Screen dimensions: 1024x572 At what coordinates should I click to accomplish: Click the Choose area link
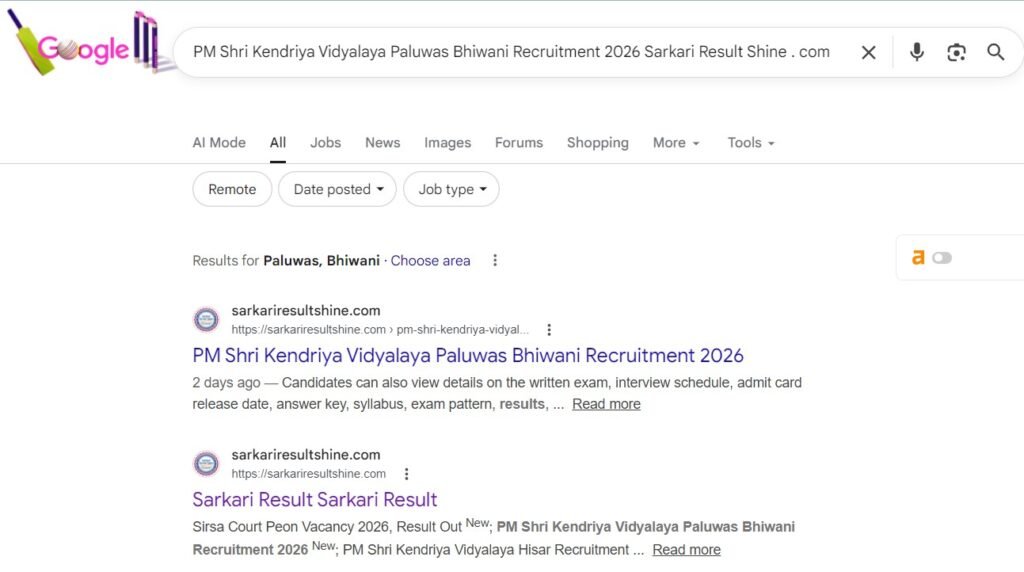(430, 261)
